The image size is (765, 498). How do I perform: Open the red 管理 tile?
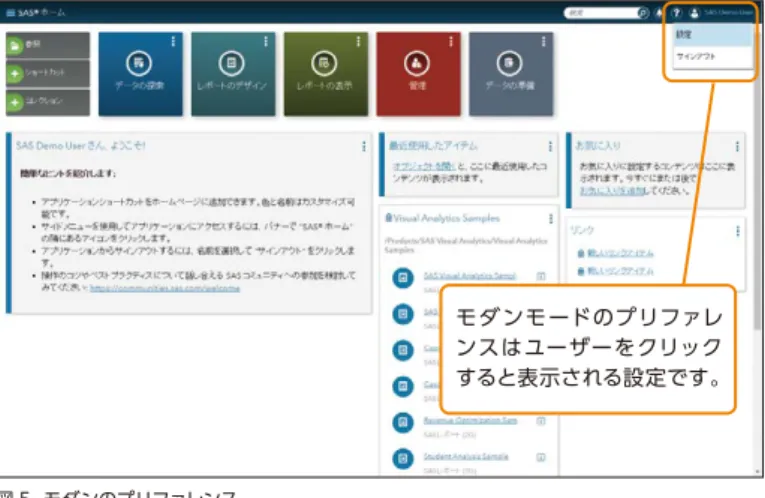point(418,74)
